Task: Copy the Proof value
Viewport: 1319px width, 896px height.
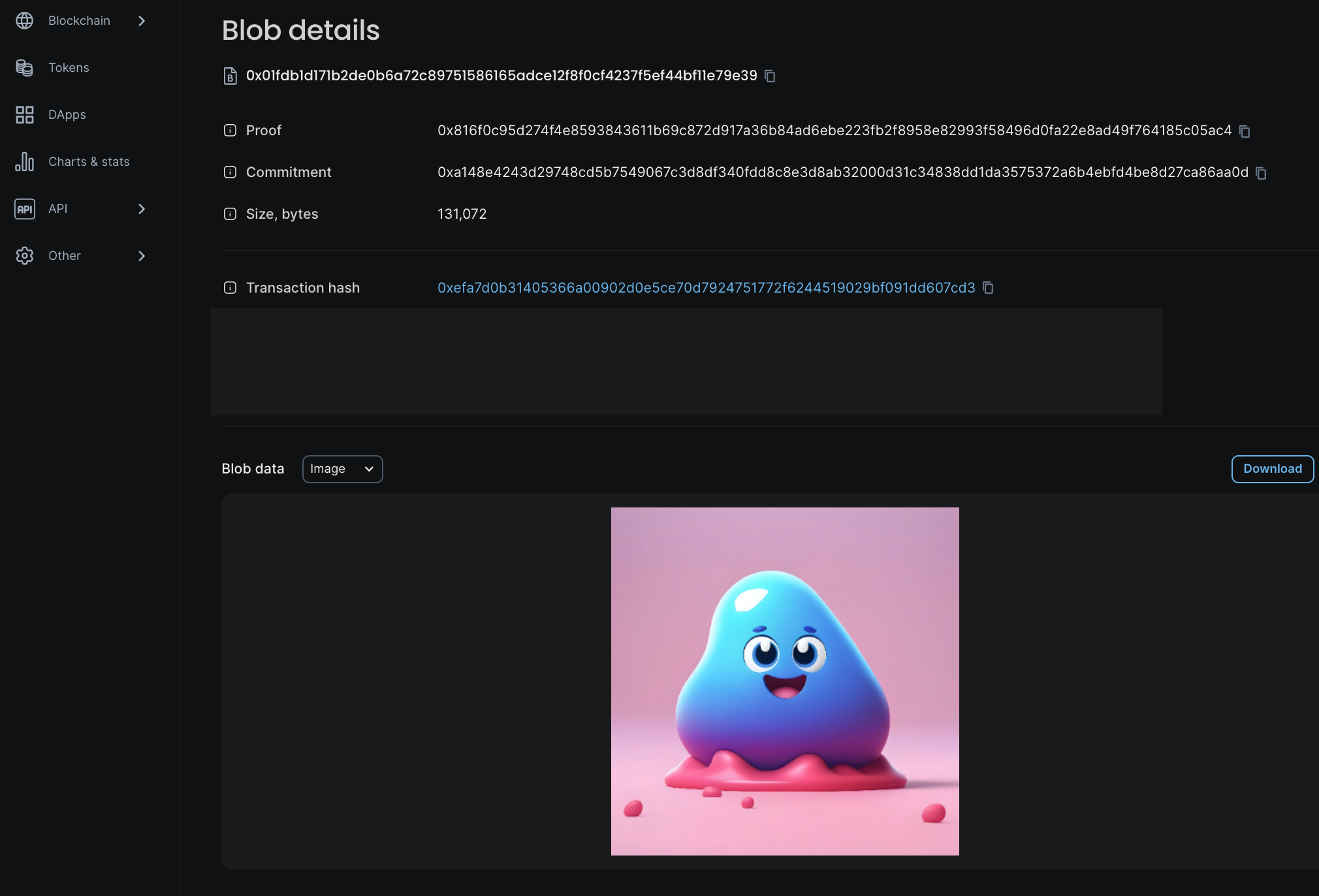Action: tap(1245, 131)
